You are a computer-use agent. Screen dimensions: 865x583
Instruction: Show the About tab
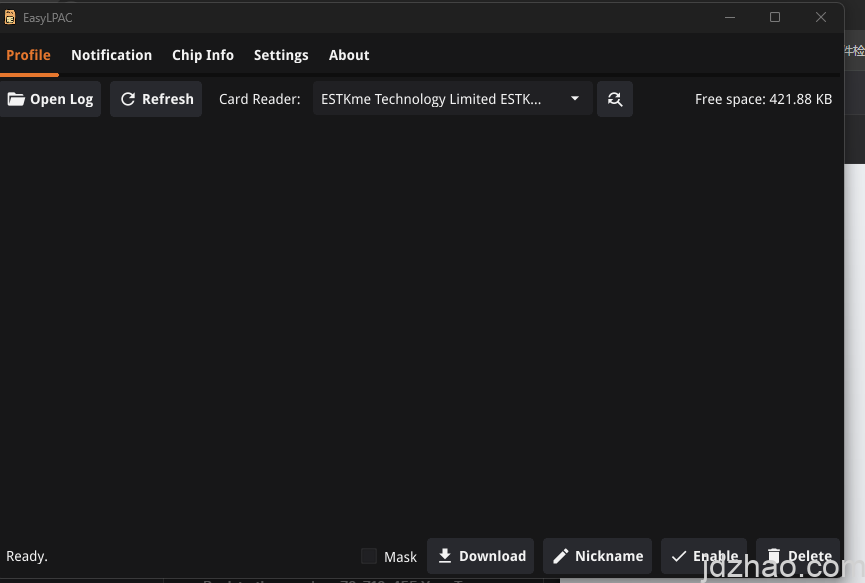[x=349, y=55]
